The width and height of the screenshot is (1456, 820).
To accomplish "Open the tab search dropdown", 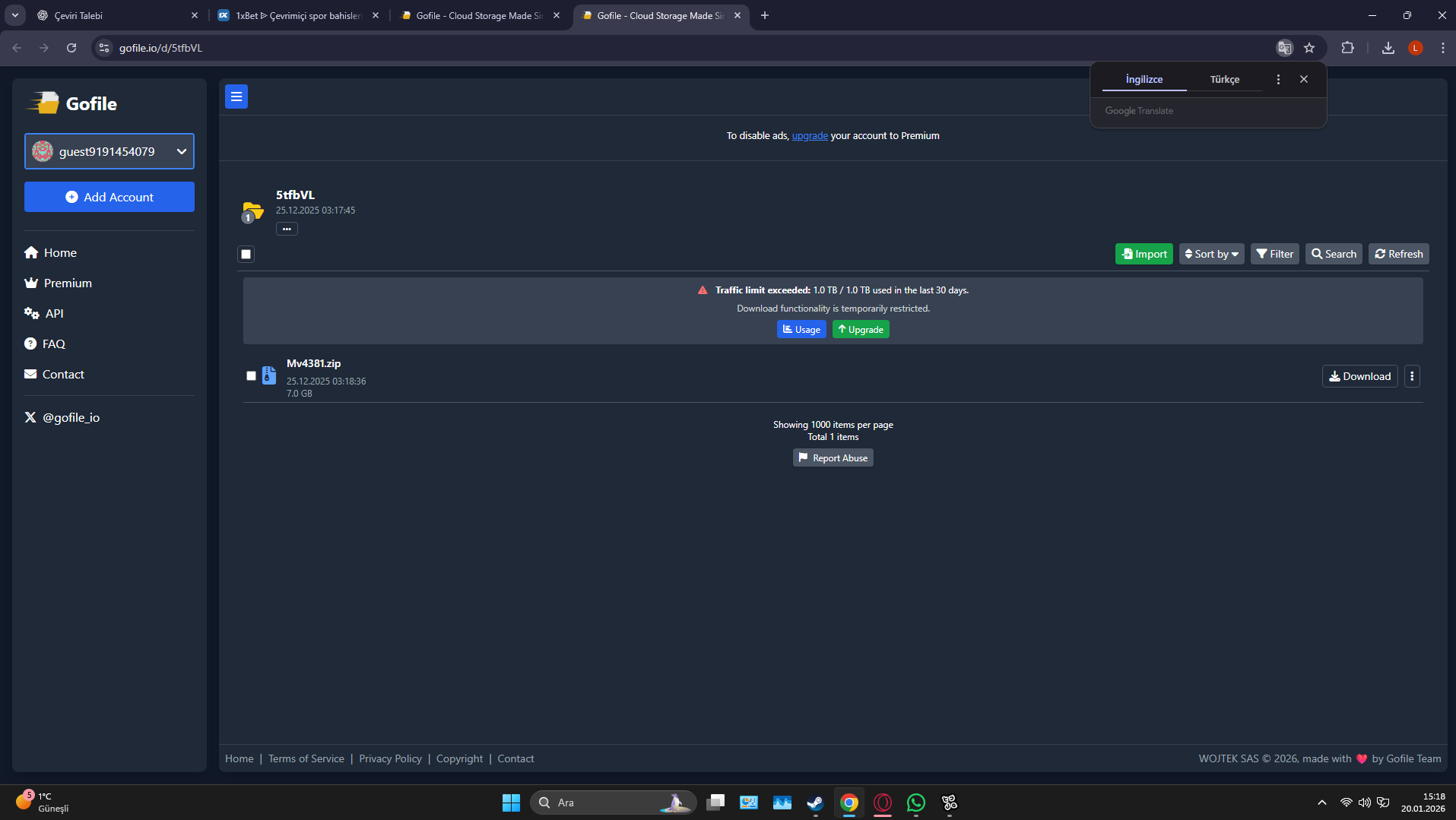I will (15, 15).
